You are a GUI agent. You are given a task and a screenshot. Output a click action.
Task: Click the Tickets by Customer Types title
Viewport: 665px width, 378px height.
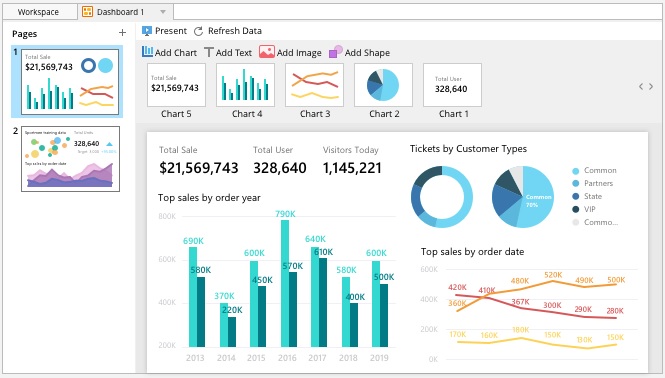click(468, 149)
